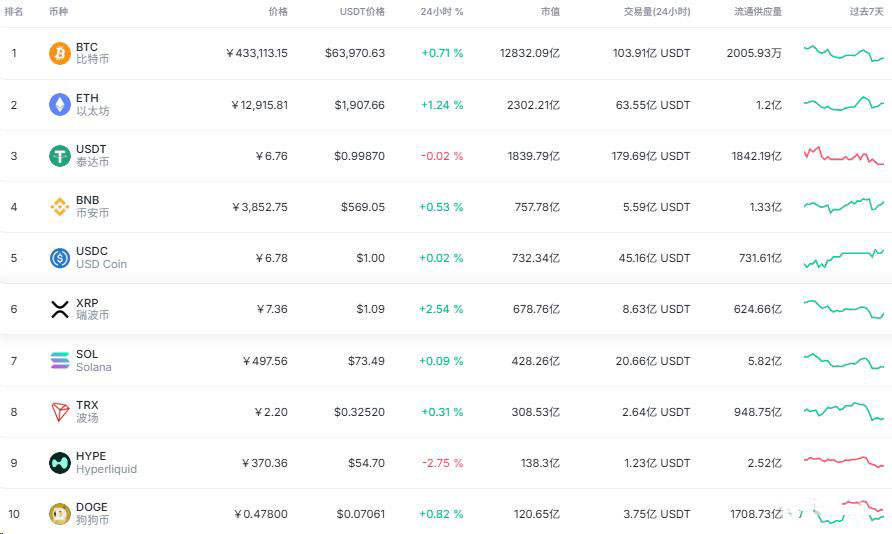This screenshot has width=892, height=534.
Task: Click the BNB yellow diamond icon
Action: [x=60, y=207]
